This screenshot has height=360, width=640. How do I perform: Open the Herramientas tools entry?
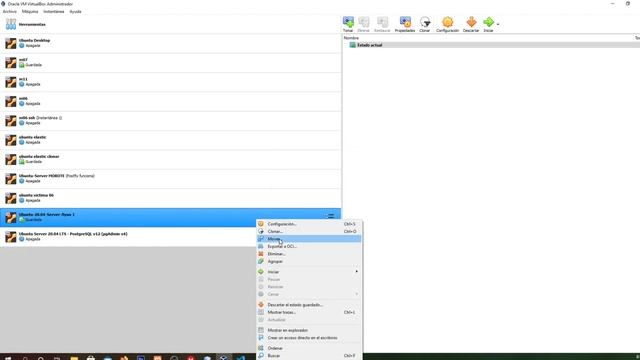pos(171,24)
